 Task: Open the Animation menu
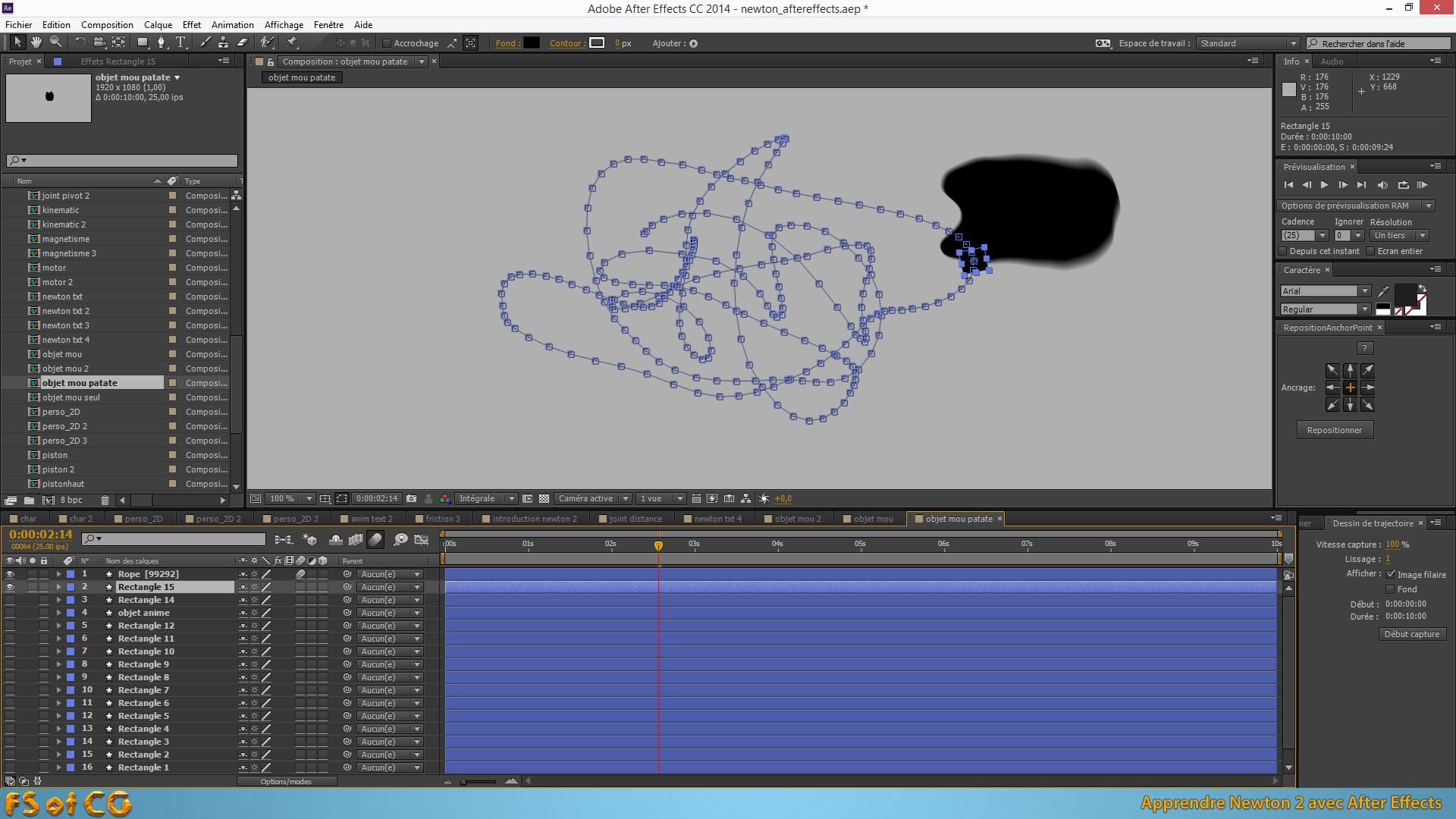[x=232, y=24]
